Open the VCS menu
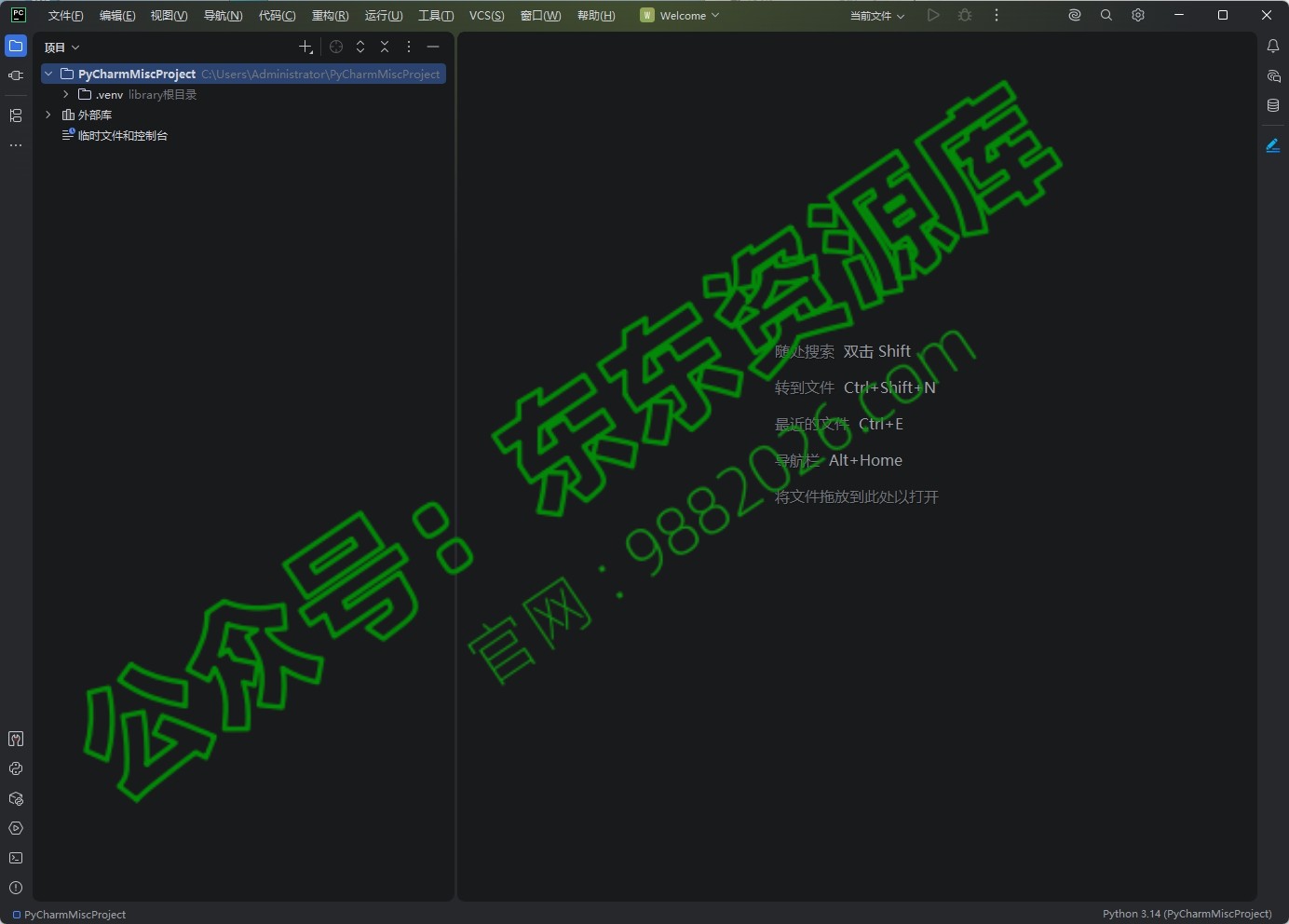The image size is (1289, 924). (486, 15)
